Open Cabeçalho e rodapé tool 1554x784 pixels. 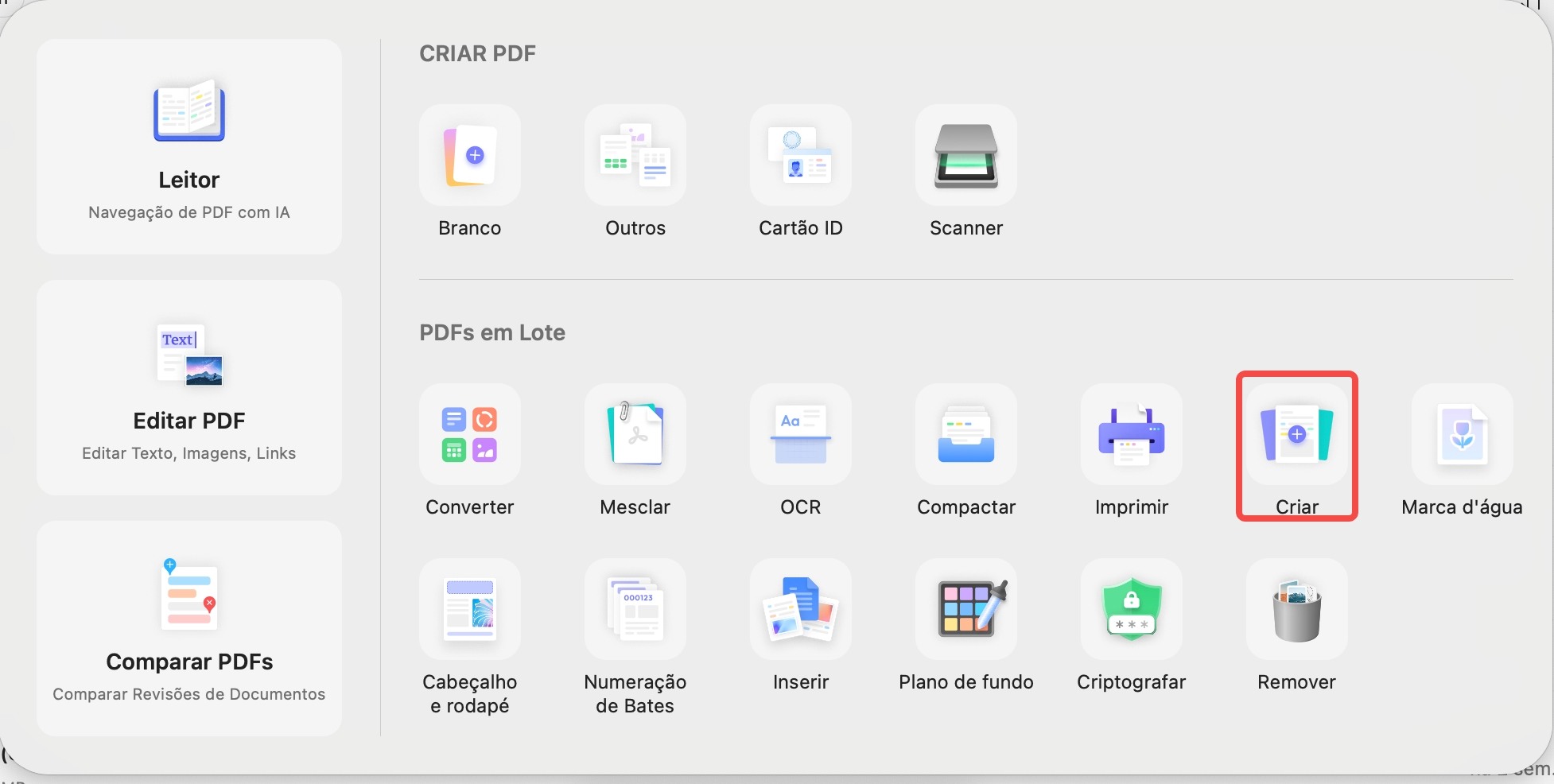[x=470, y=609]
